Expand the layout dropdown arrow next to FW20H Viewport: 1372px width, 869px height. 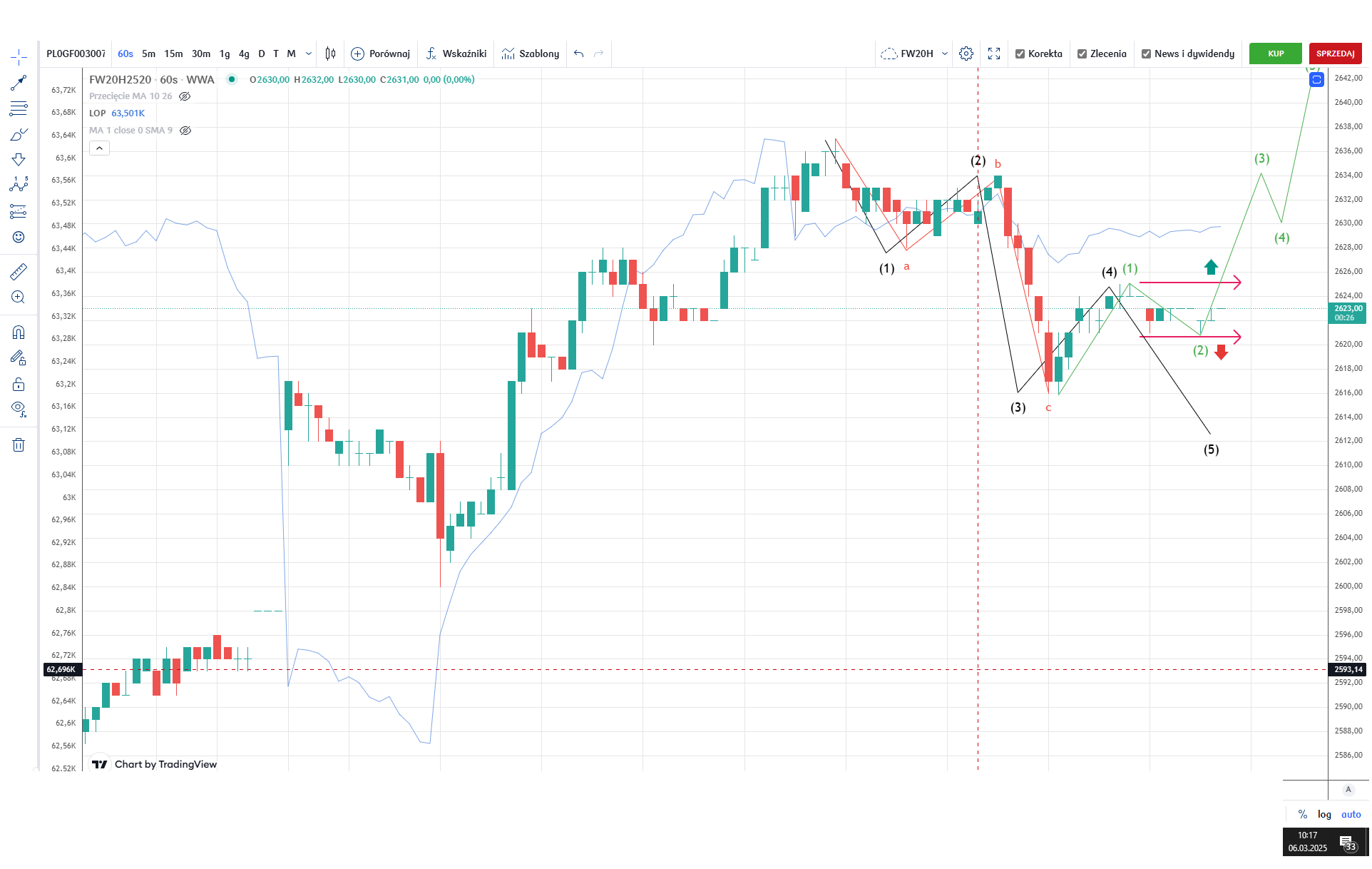tap(945, 54)
